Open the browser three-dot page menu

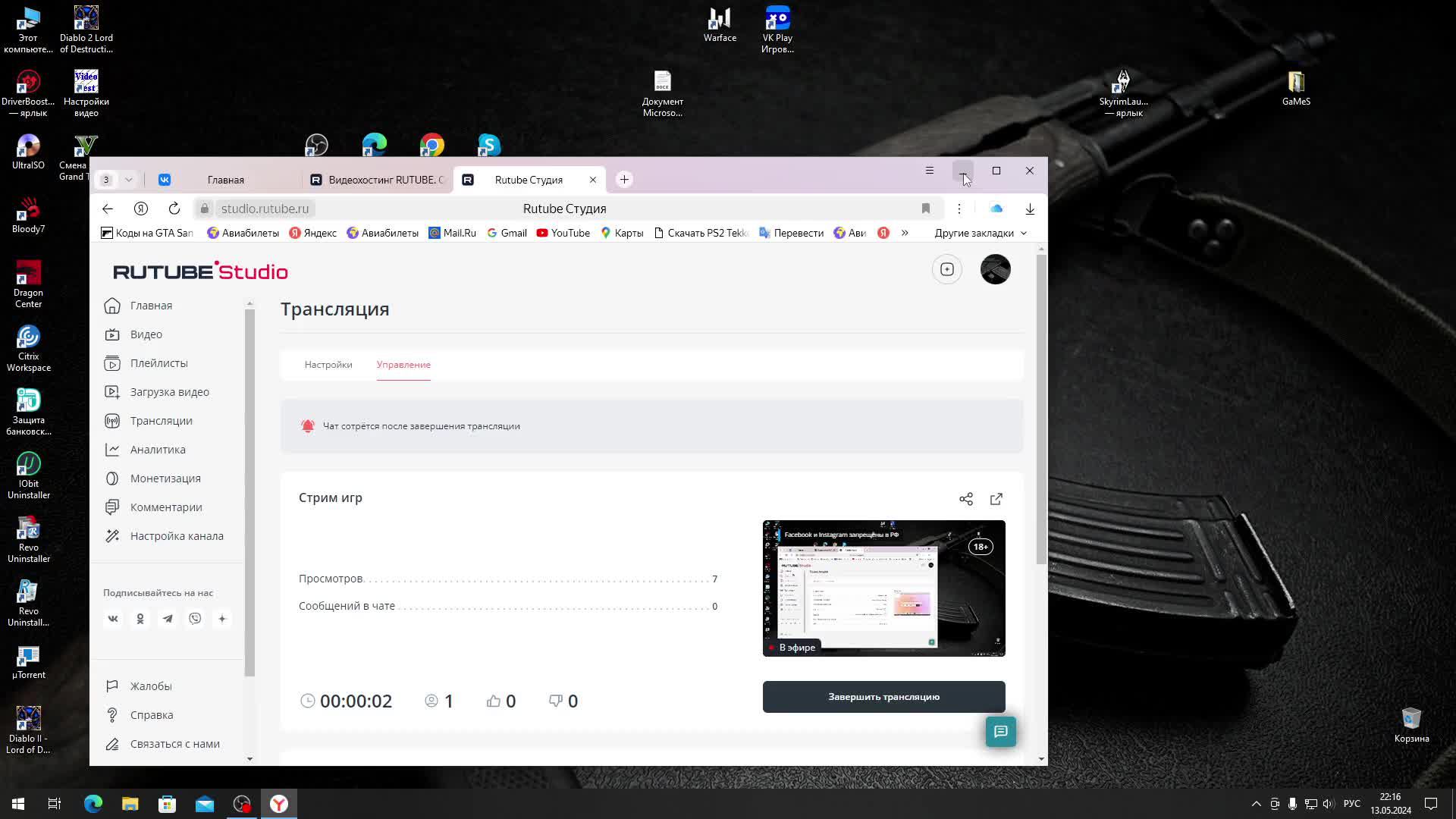pyautogui.click(x=959, y=209)
